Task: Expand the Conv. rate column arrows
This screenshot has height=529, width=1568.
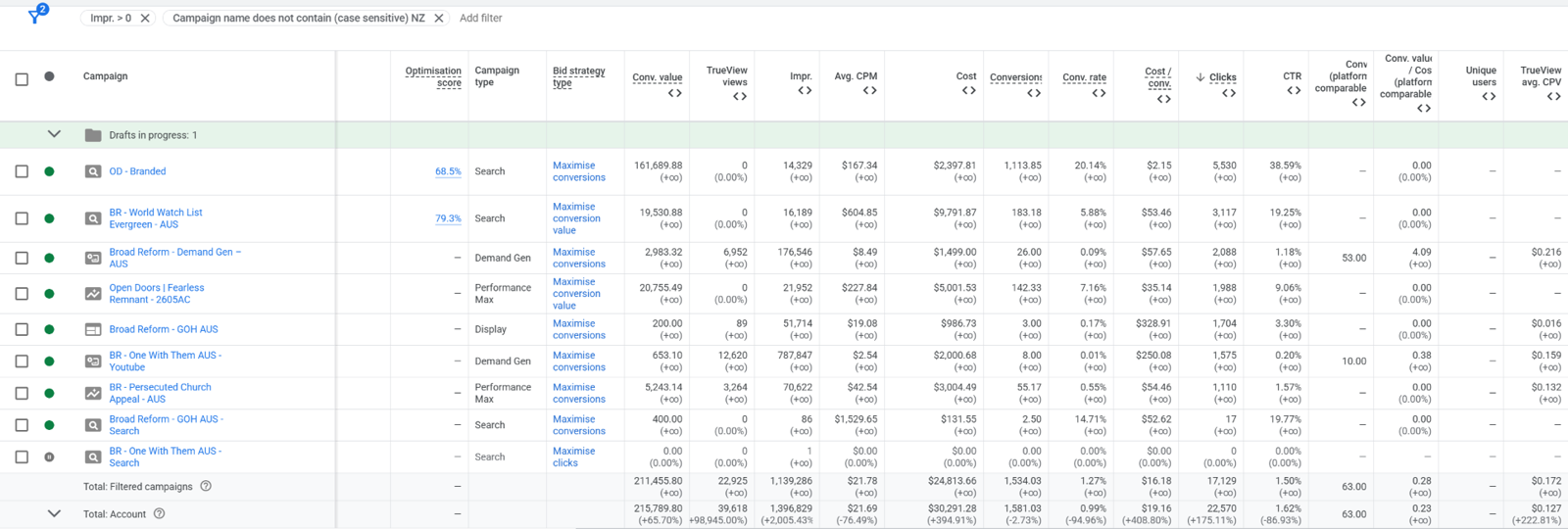Action: coord(1099,93)
